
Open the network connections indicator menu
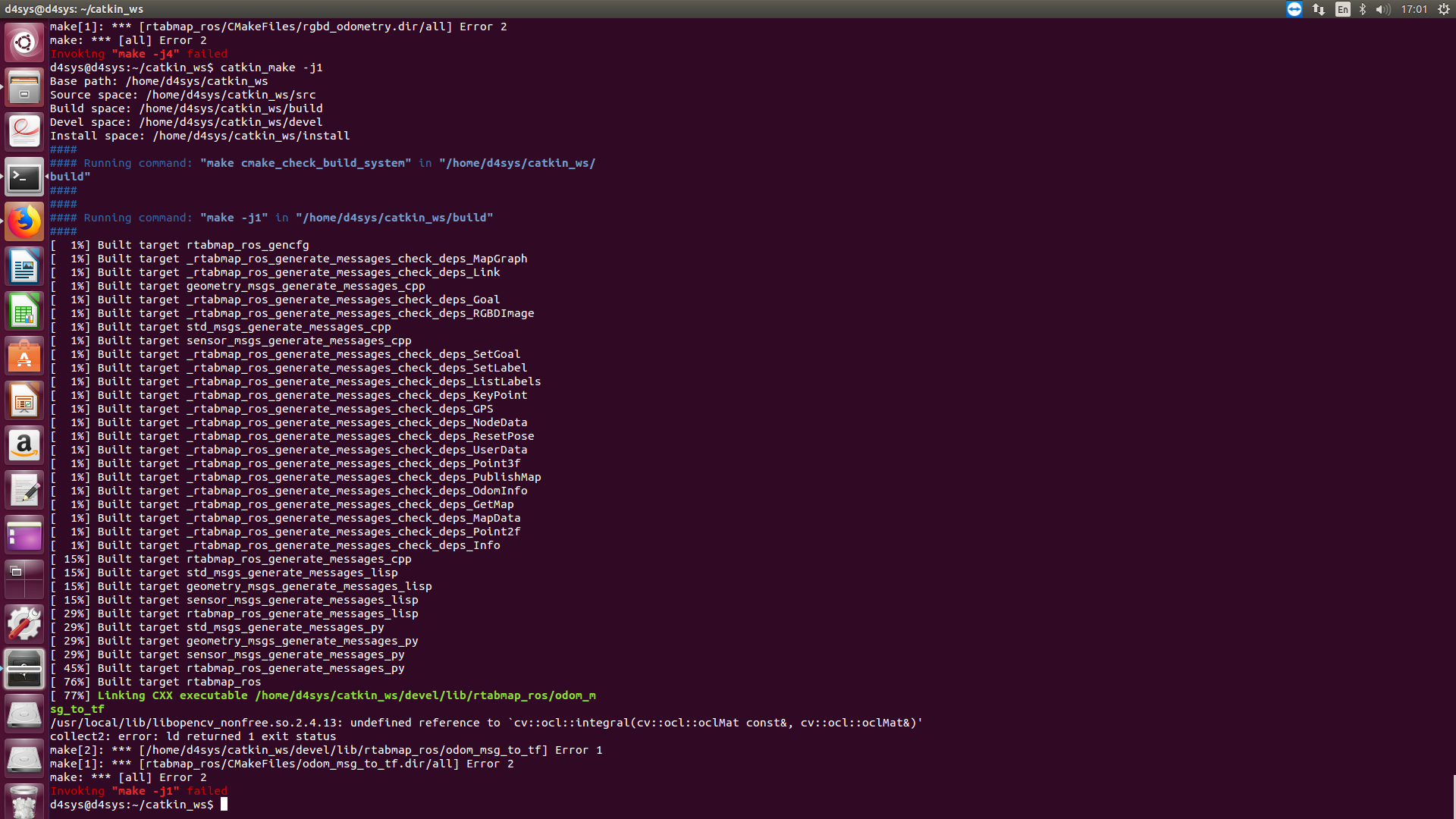click(1319, 9)
